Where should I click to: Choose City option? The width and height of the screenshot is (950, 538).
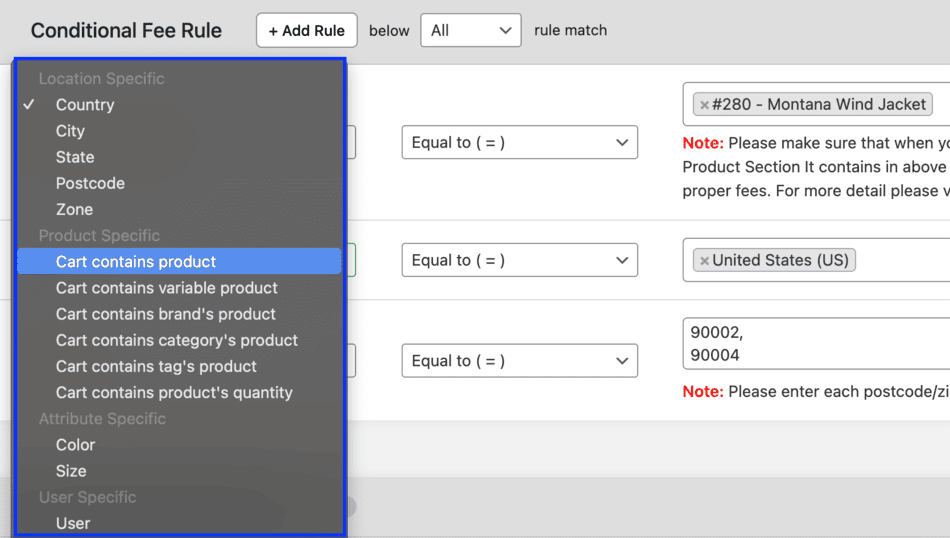click(x=179, y=131)
